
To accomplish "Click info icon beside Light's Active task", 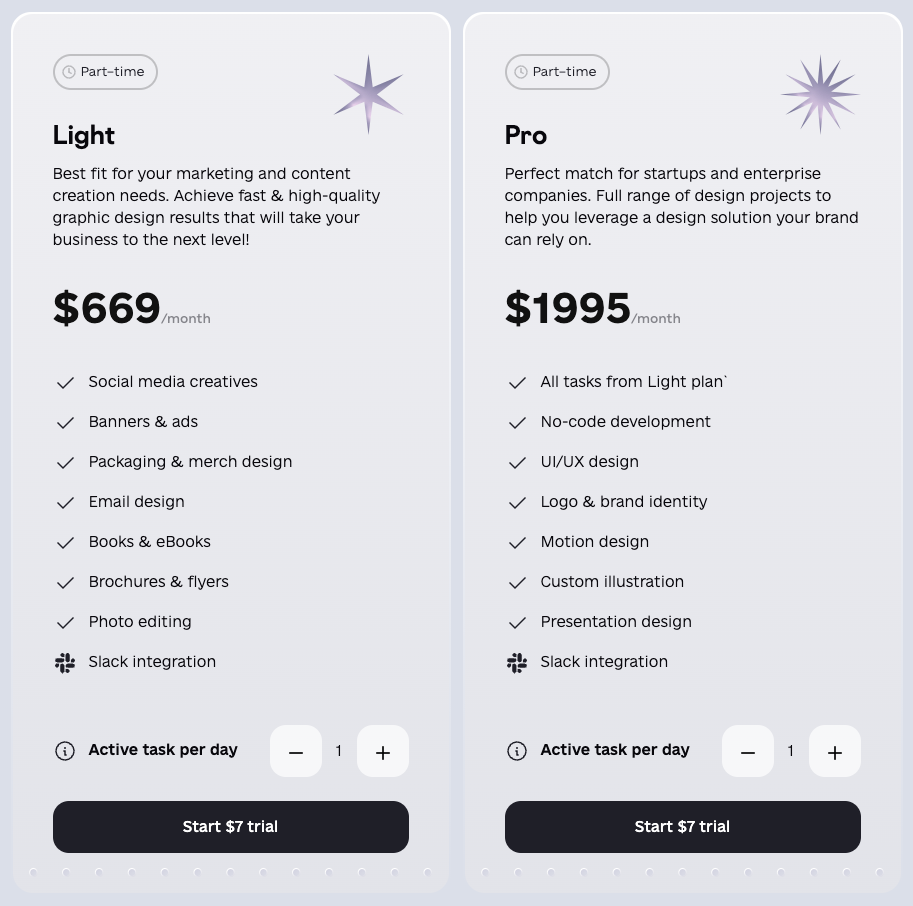I will coord(65,751).
